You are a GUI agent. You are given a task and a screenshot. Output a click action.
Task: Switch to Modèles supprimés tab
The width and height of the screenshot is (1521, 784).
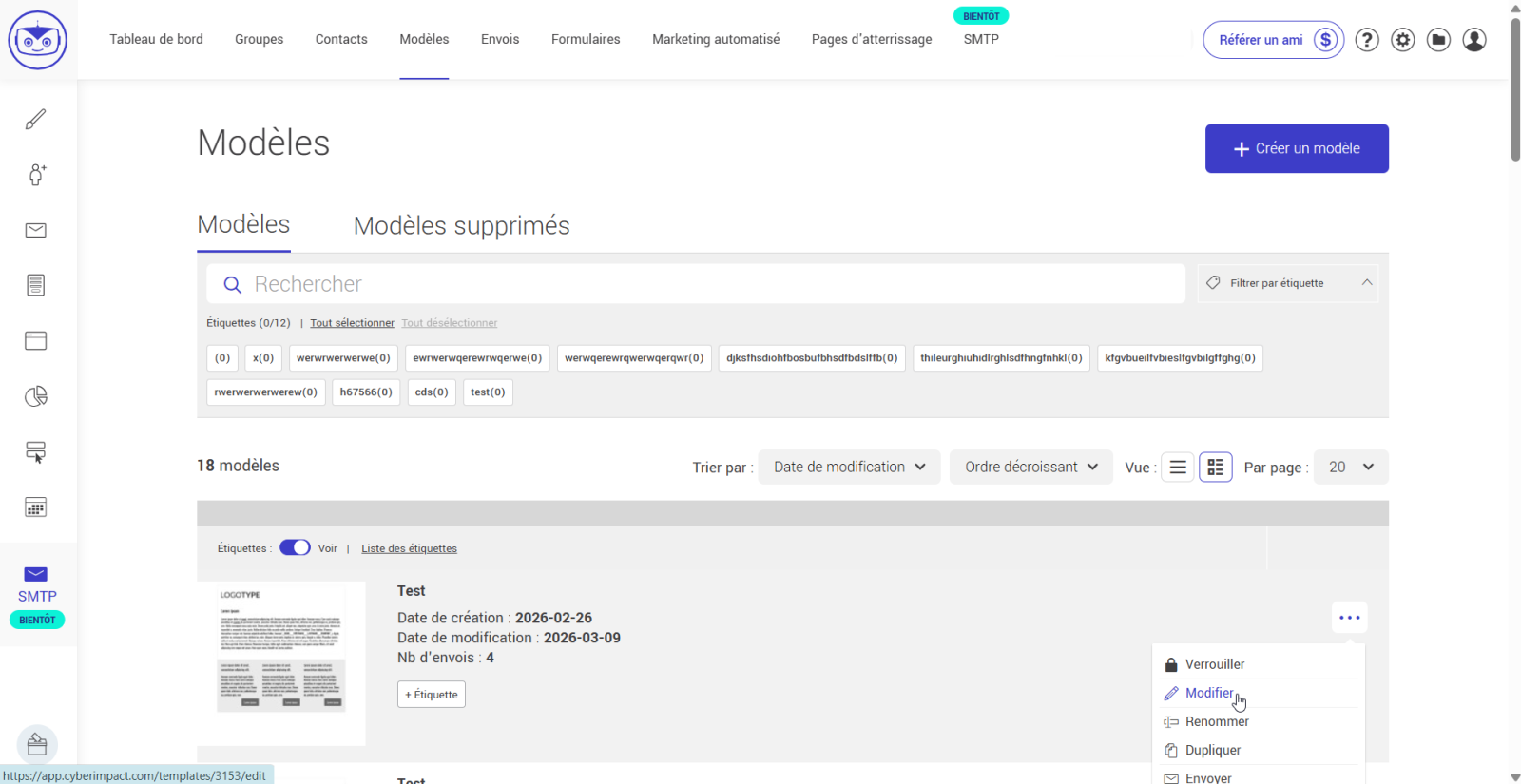coord(461,226)
